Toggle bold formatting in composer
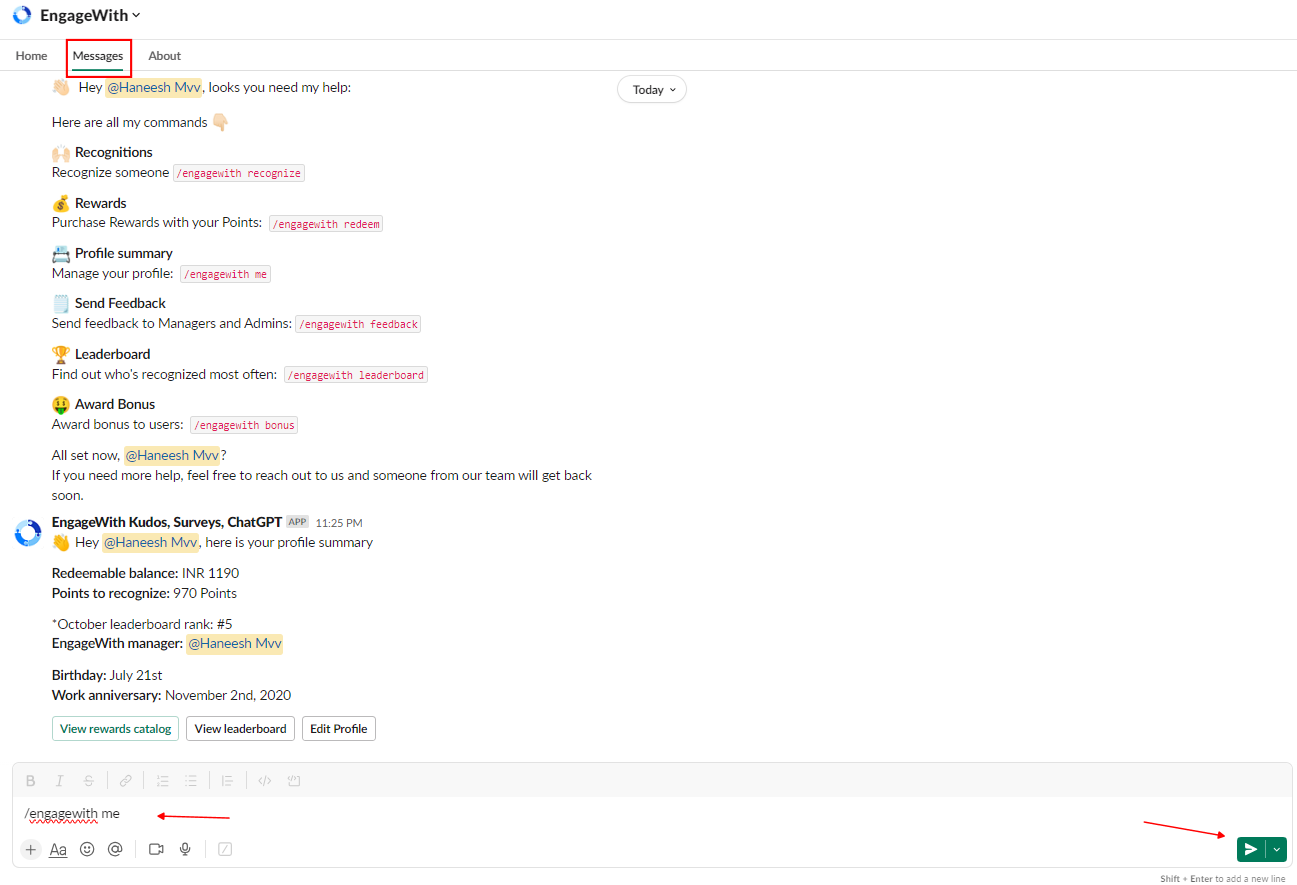The height and width of the screenshot is (885, 1297). point(30,781)
